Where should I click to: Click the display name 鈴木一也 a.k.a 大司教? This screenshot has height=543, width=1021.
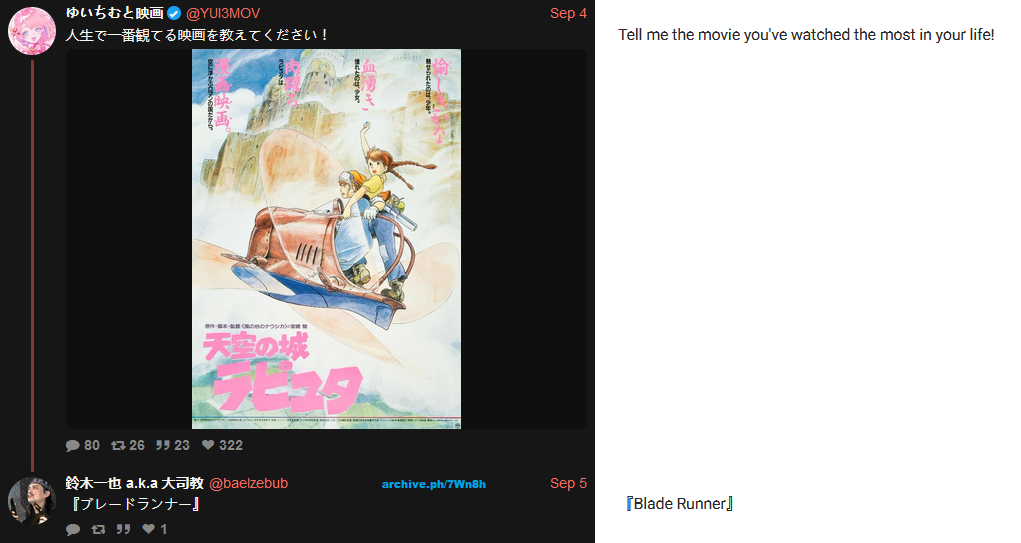pyautogui.click(x=135, y=483)
